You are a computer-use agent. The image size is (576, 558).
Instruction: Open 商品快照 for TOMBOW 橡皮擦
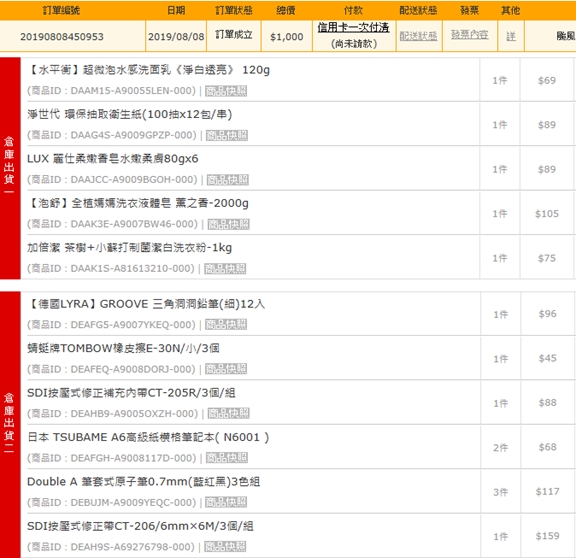tap(226, 369)
